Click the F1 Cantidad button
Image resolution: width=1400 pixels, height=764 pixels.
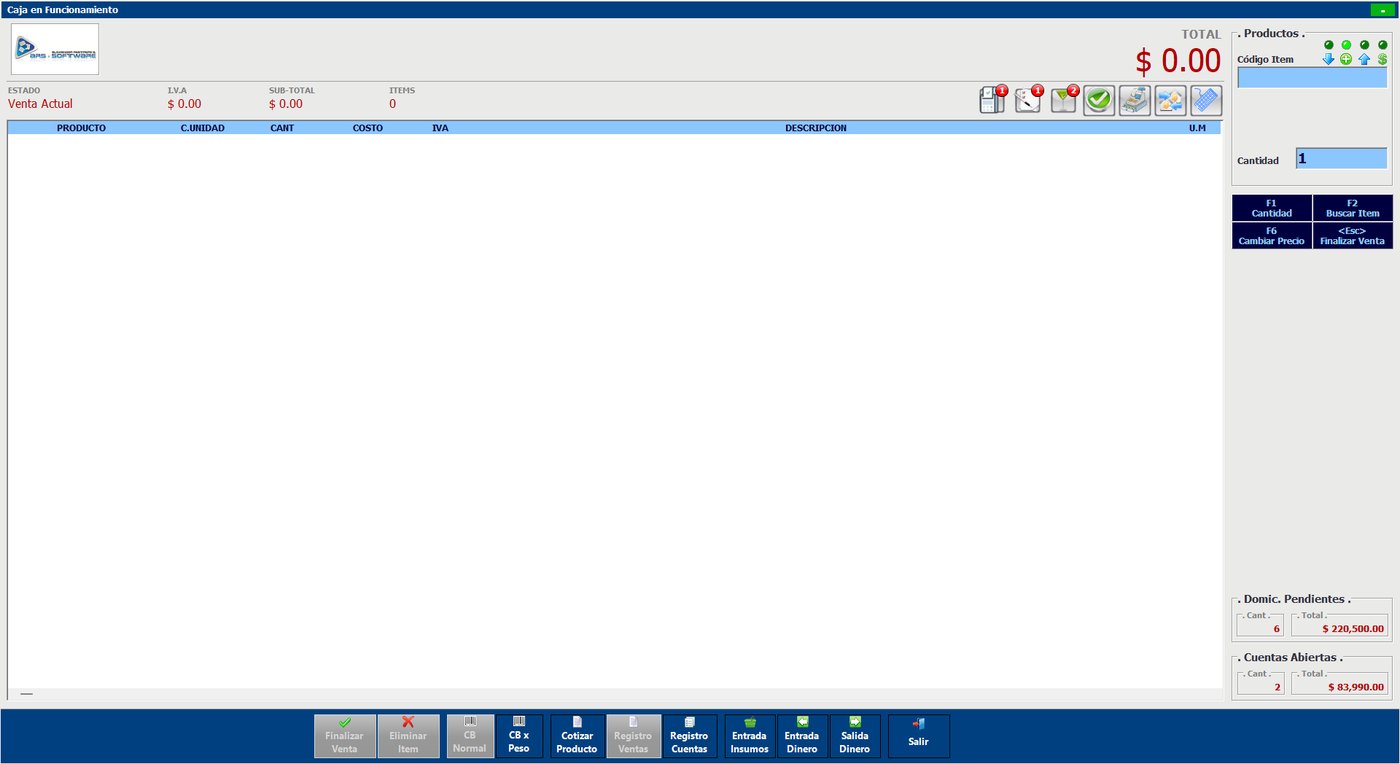click(1271, 208)
